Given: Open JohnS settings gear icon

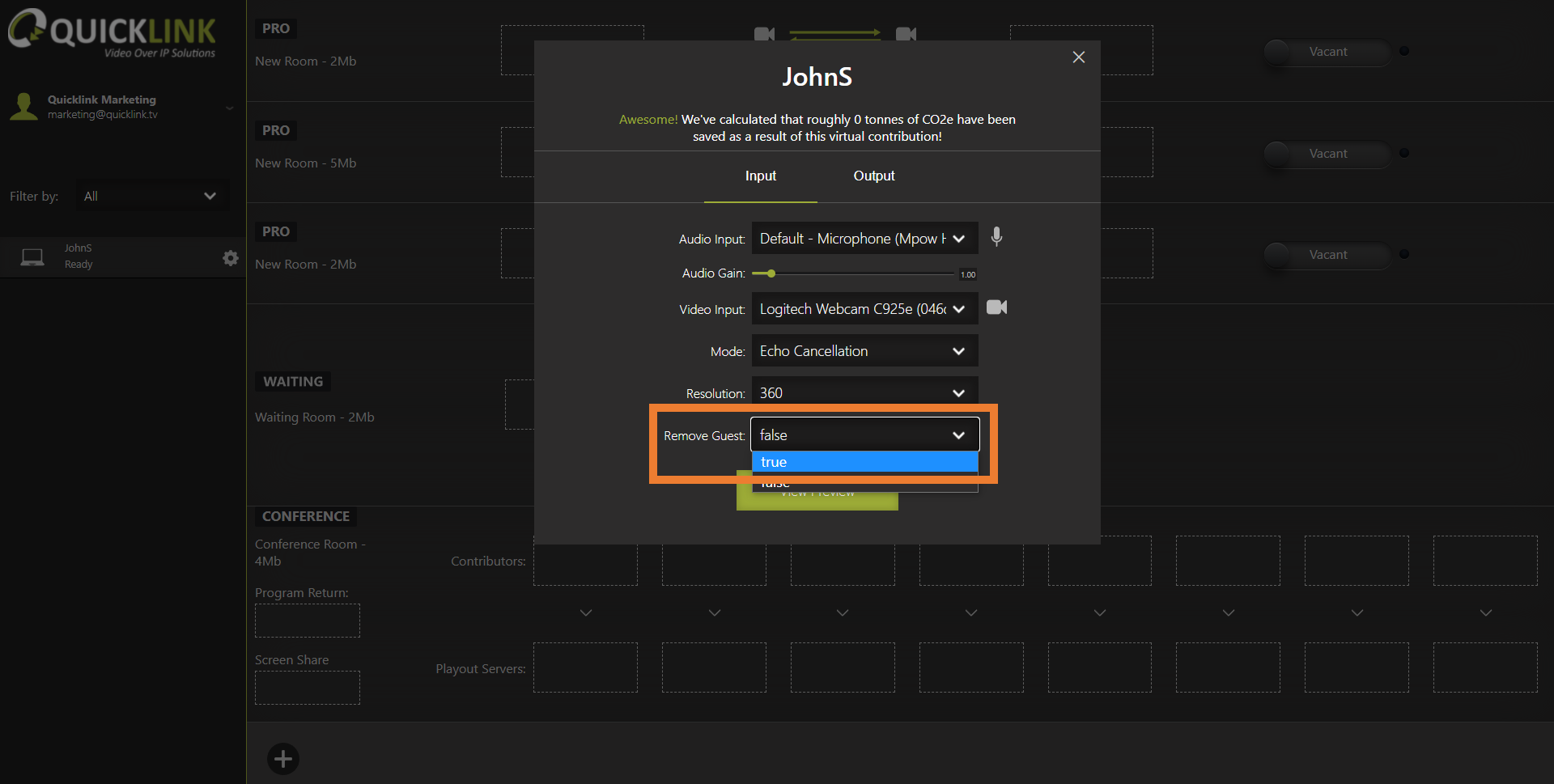Looking at the screenshot, I should pyautogui.click(x=231, y=257).
